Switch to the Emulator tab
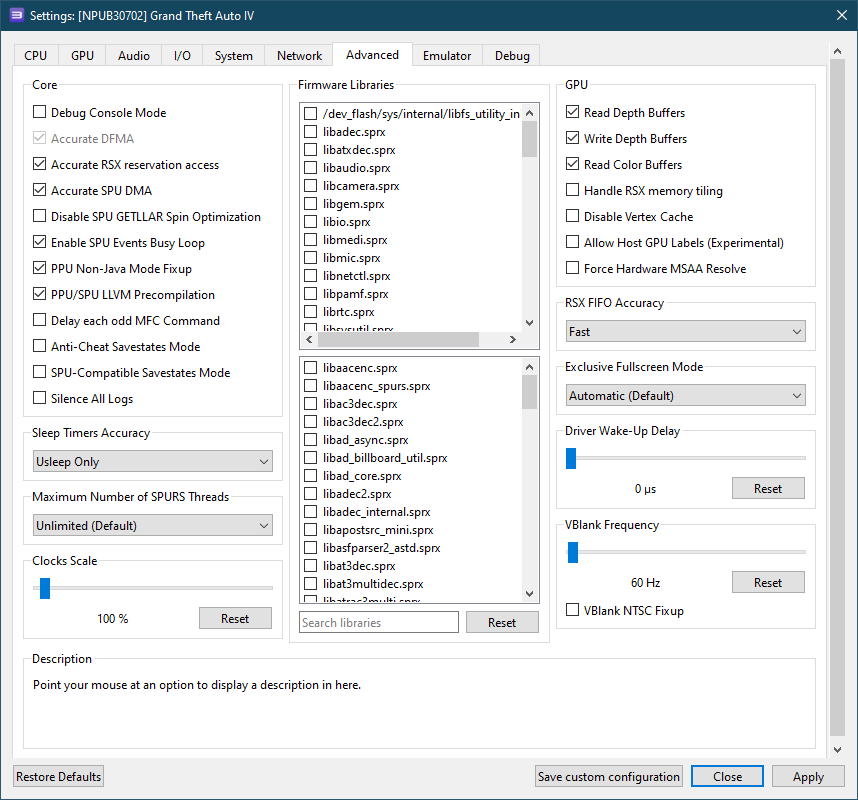The image size is (858, 800). point(447,56)
